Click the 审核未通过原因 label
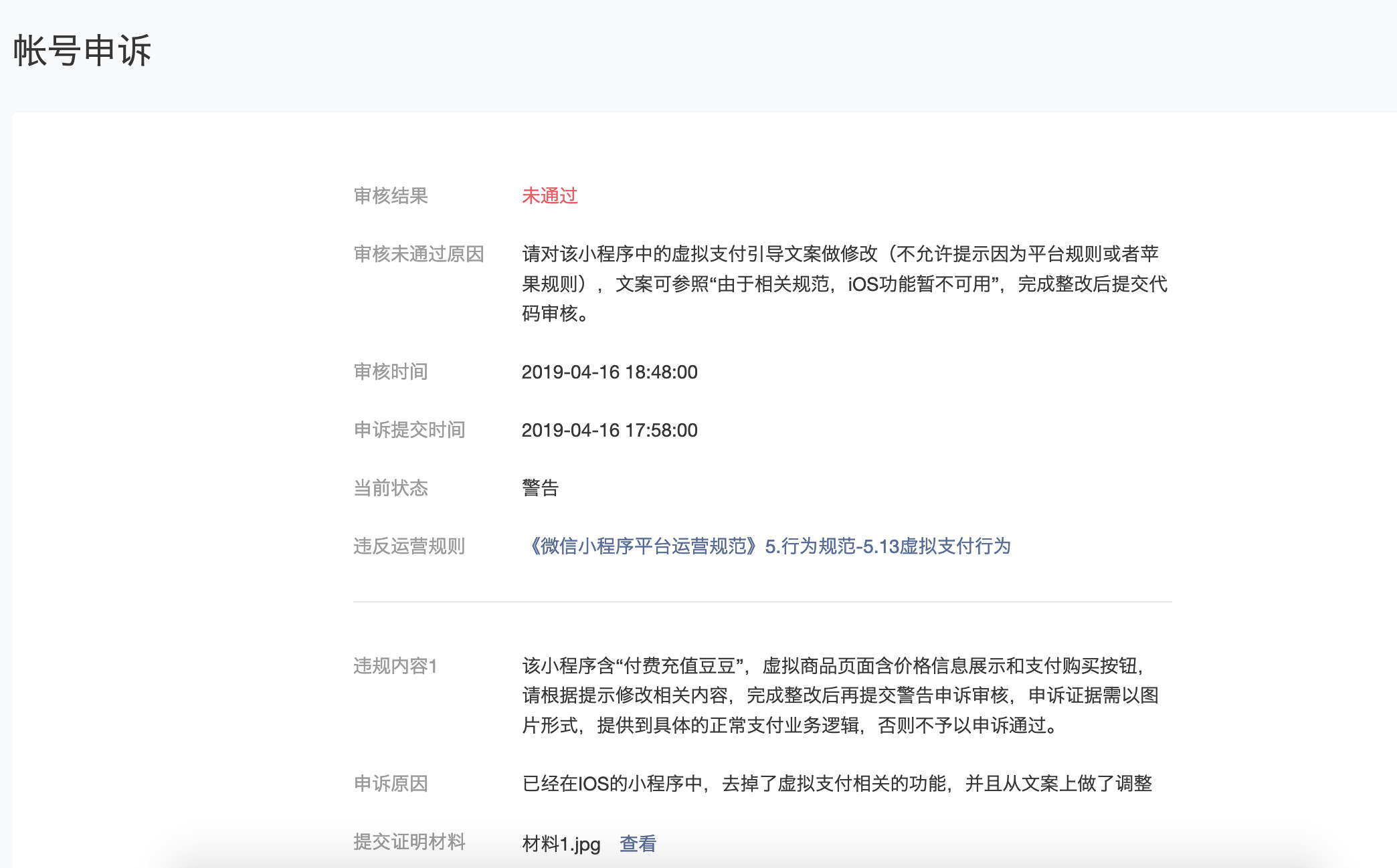Image resolution: width=1397 pixels, height=868 pixels. [419, 254]
